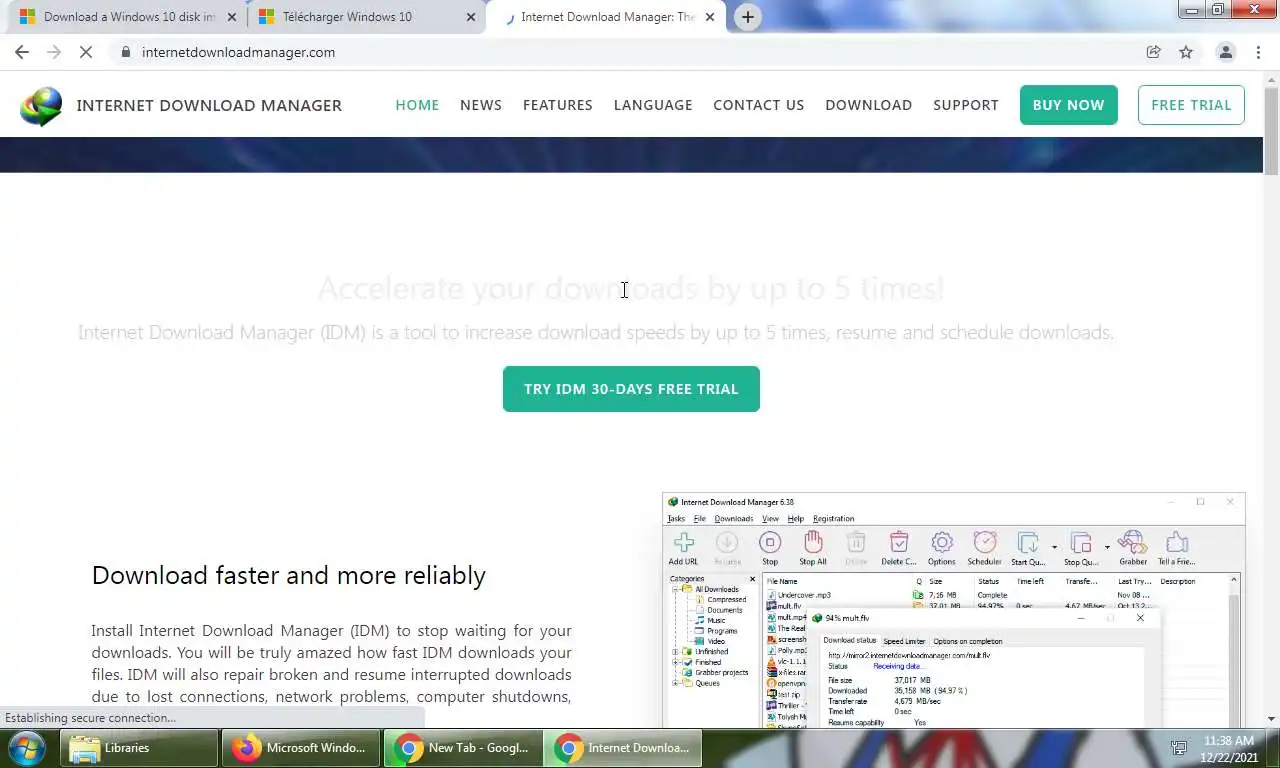Image resolution: width=1280 pixels, height=768 pixels.
Task: Open Libraries from the taskbar
Action: click(140, 748)
